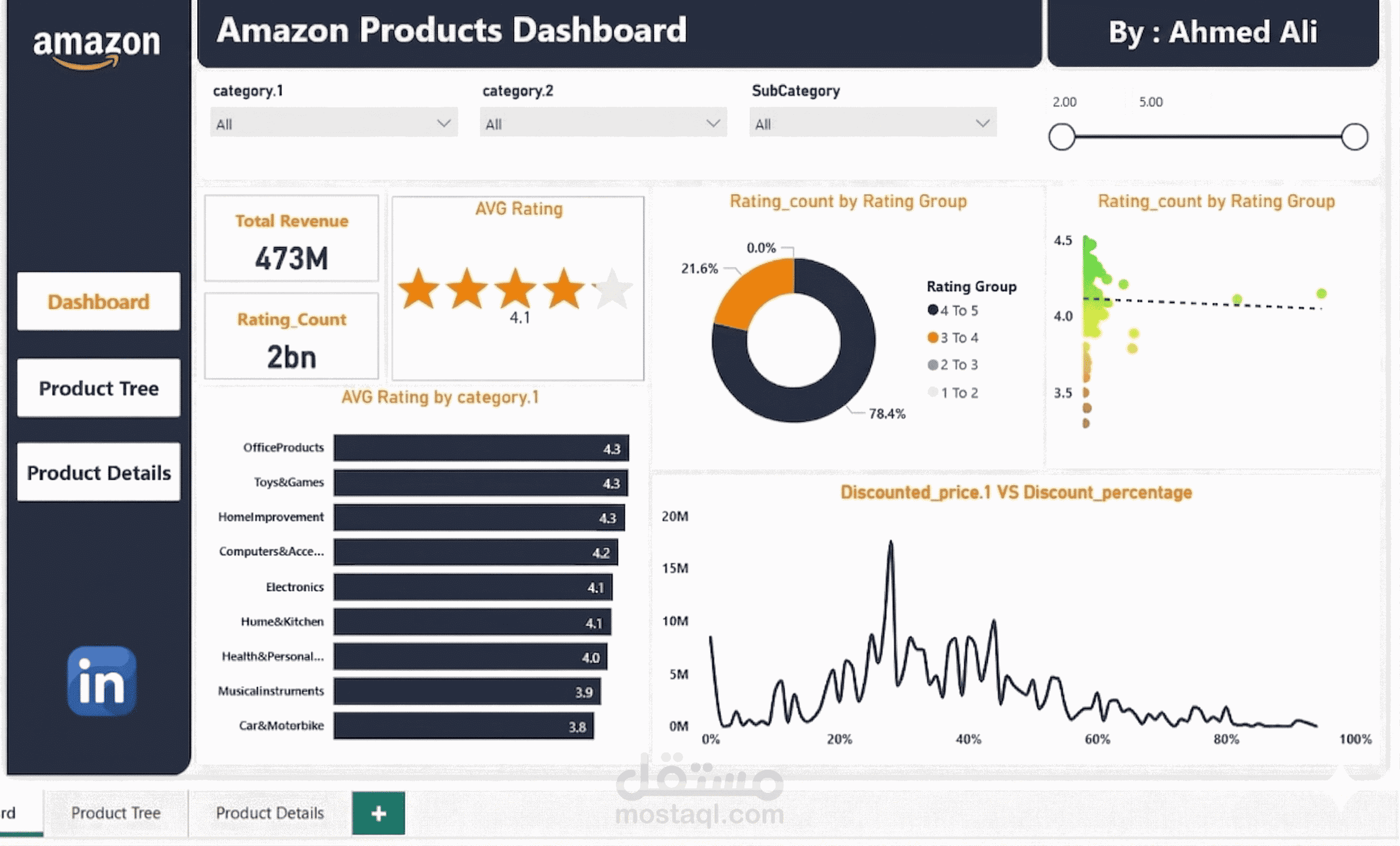Open the Product Tree sidebar button

(99, 389)
